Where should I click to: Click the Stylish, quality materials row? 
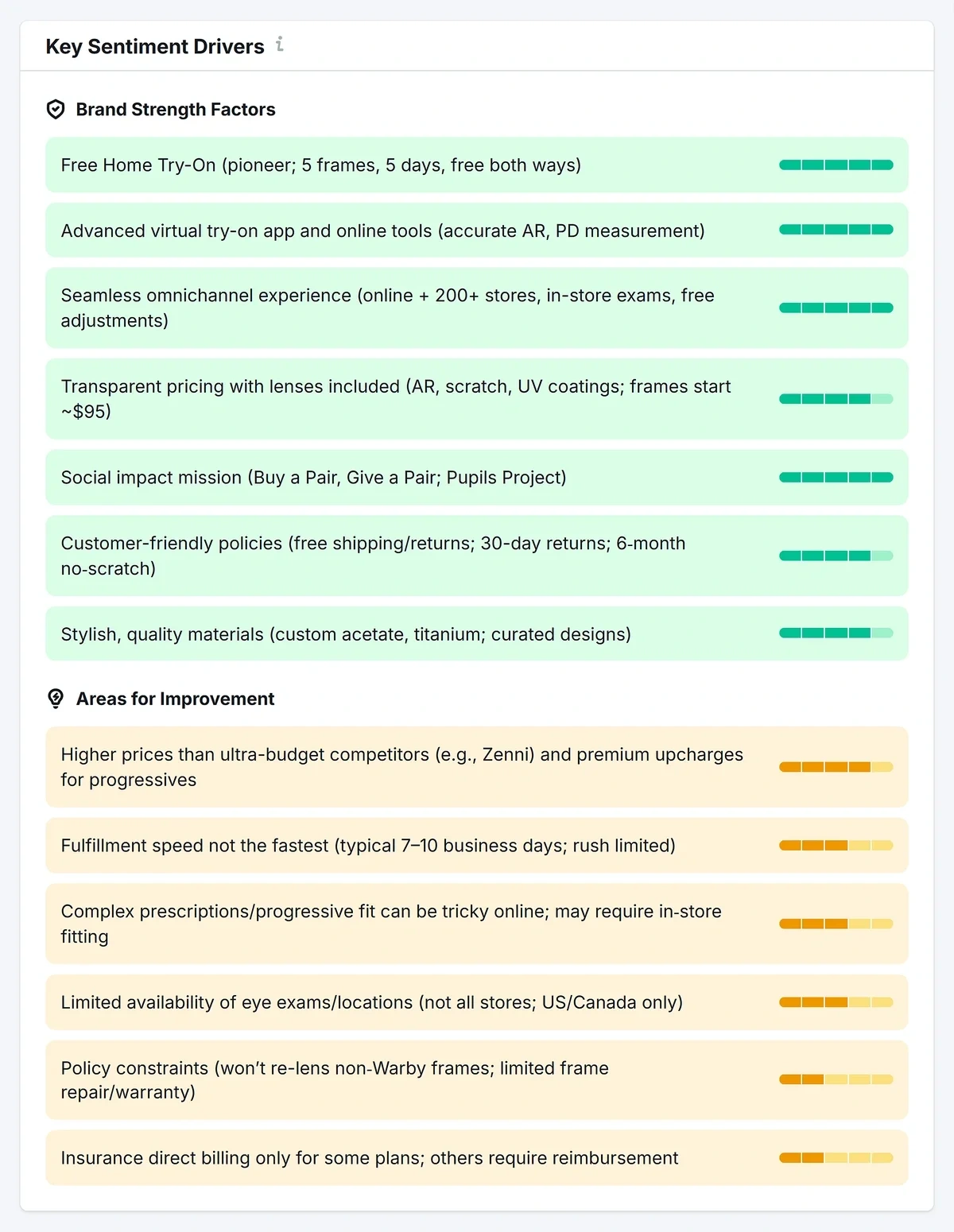pos(346,634)
